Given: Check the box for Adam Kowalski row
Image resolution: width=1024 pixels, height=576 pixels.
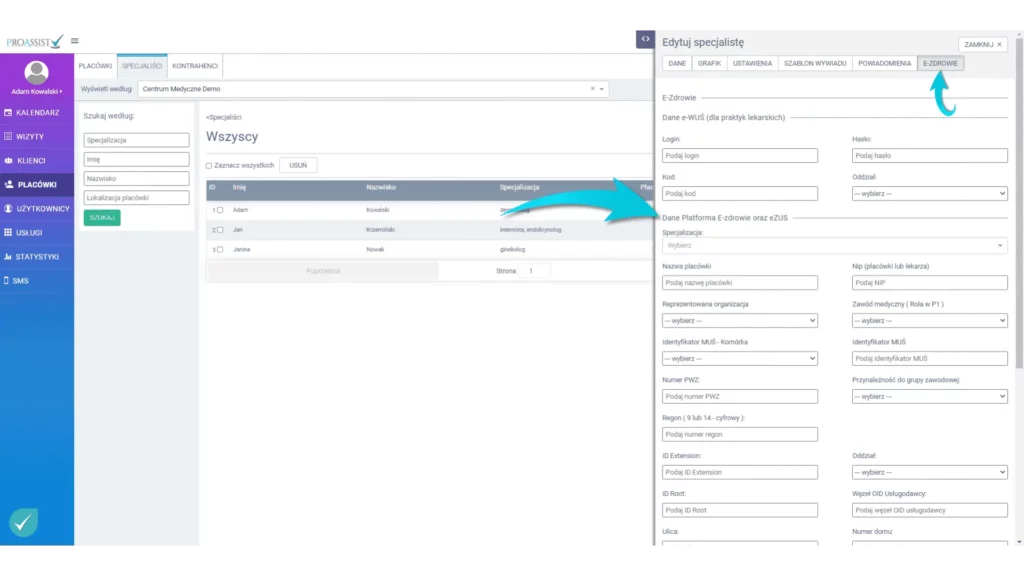Looking at the screenshot, I should [220, 210].
